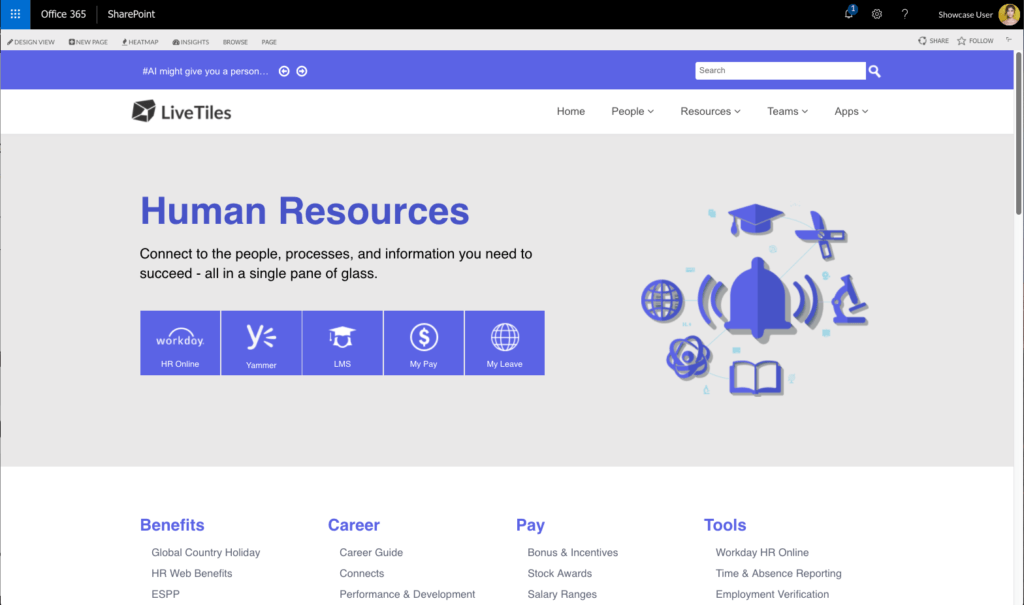The width and height of the screenshot is (1024, 605).
Task: Open the Career Guide link
Action: point(371,553)
